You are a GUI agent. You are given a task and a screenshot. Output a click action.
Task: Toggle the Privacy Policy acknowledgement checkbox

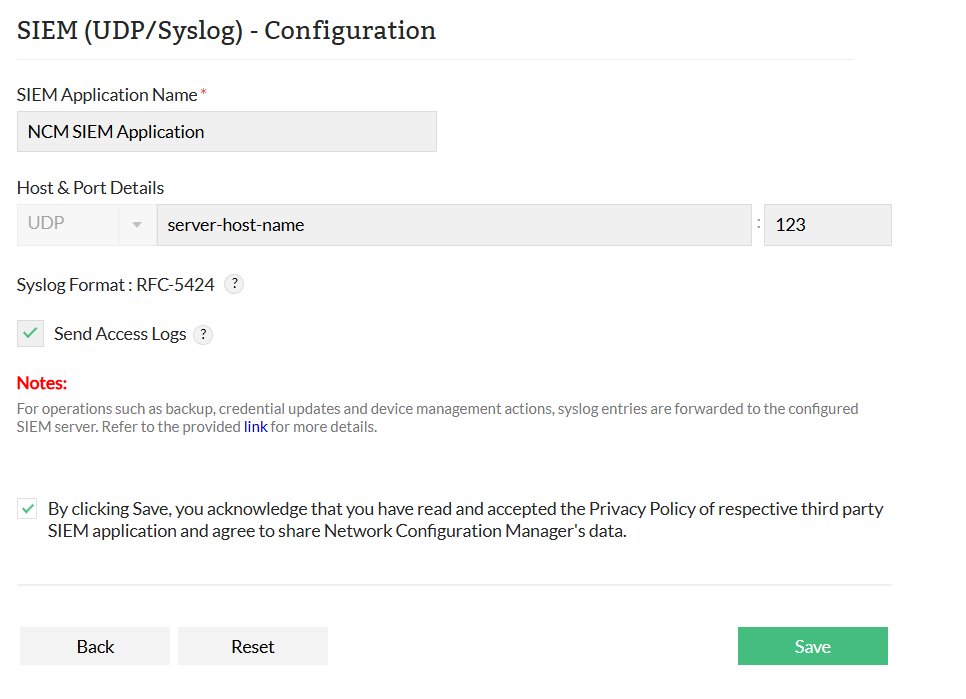(27, 509)
